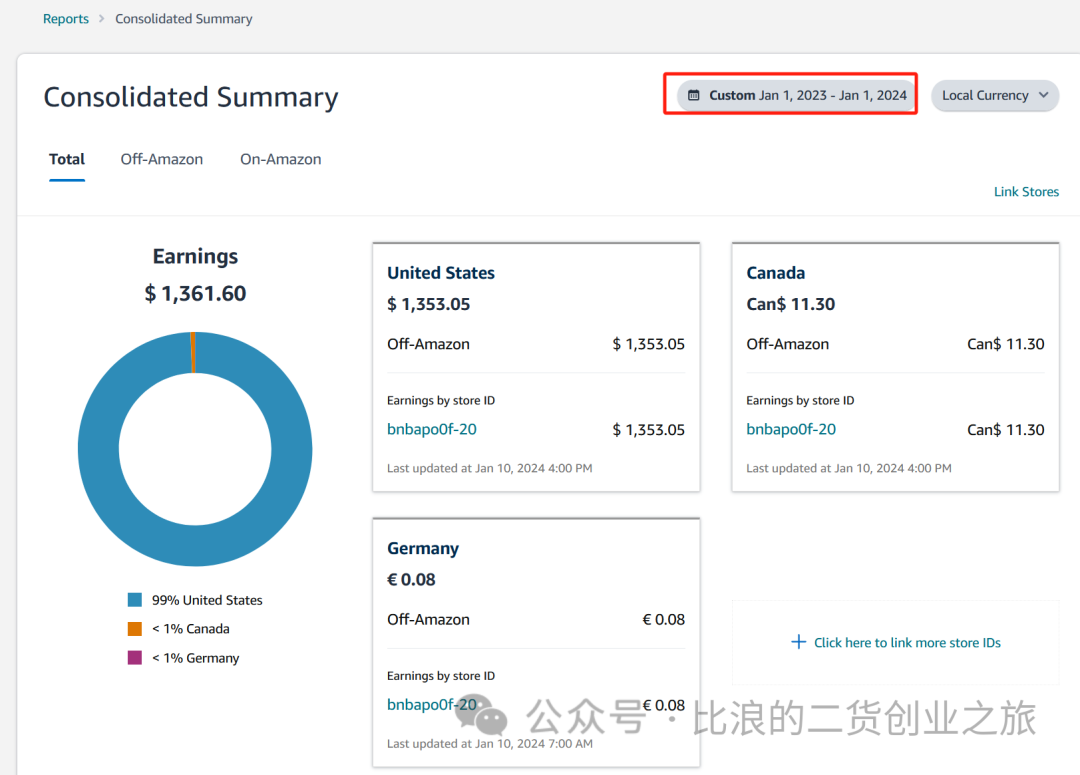Click the < 1% Germany legend label
The width and height of the screenshot is (1080, 775).
click(196, 658)
